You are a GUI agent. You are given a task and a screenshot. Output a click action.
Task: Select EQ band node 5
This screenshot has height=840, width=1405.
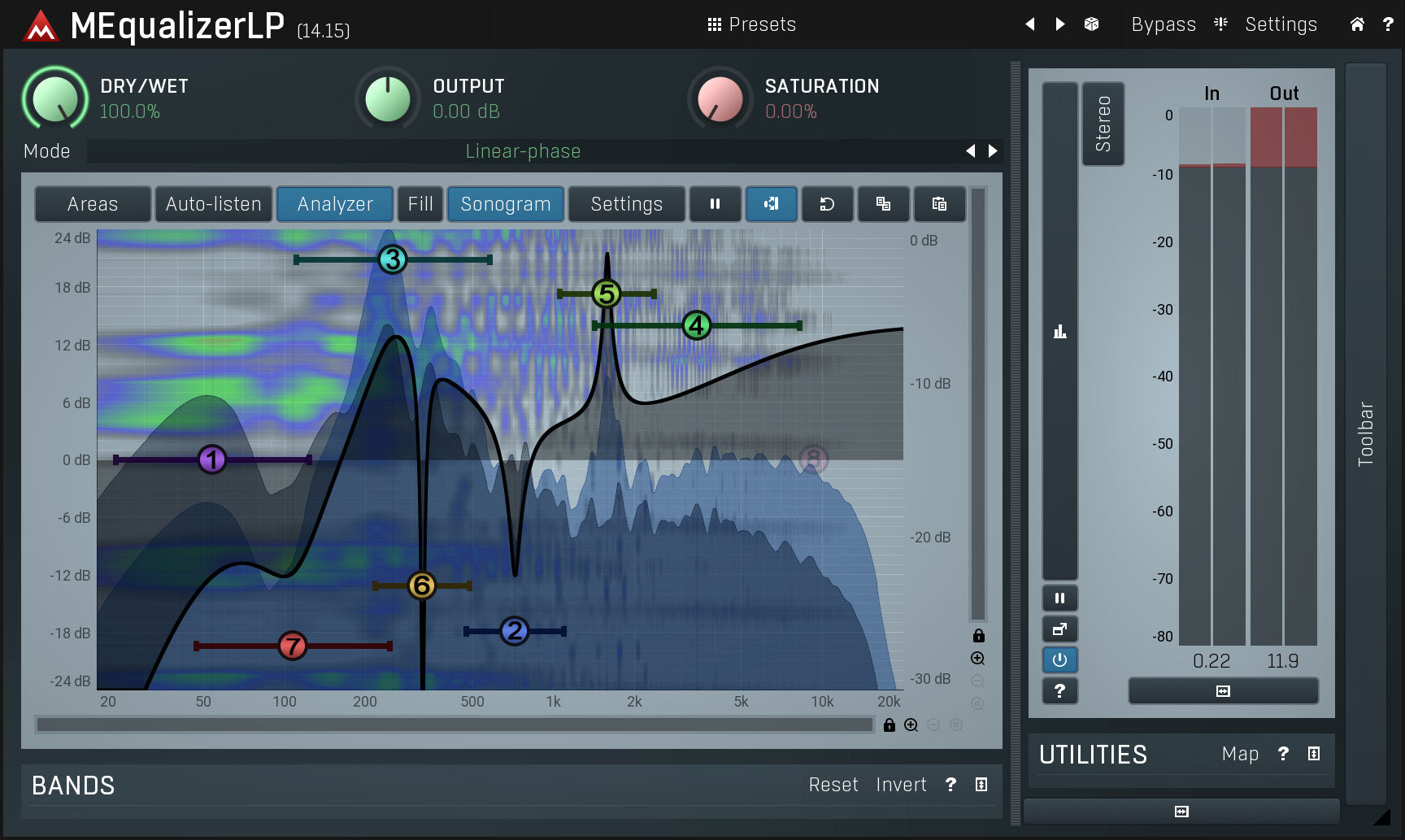click(606, 294)
